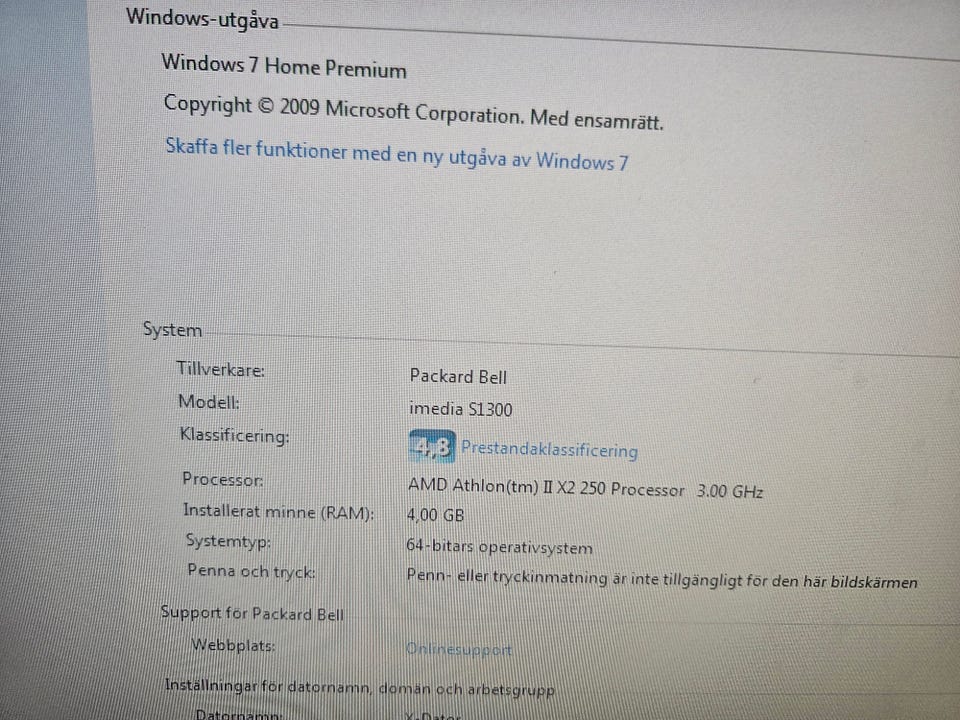Open the 4,8 performance score badge
Viewport: 960px width, 720px height.
[x=432, y=446]
